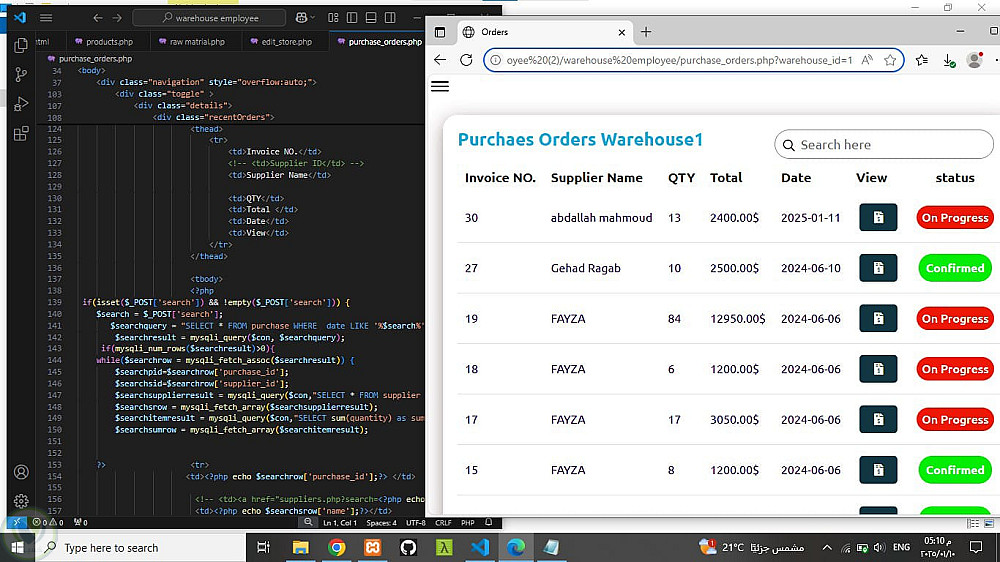Click the Search here field
Image resolution: width=1000 pixels, height=562 pixels.
pos(883,145)
